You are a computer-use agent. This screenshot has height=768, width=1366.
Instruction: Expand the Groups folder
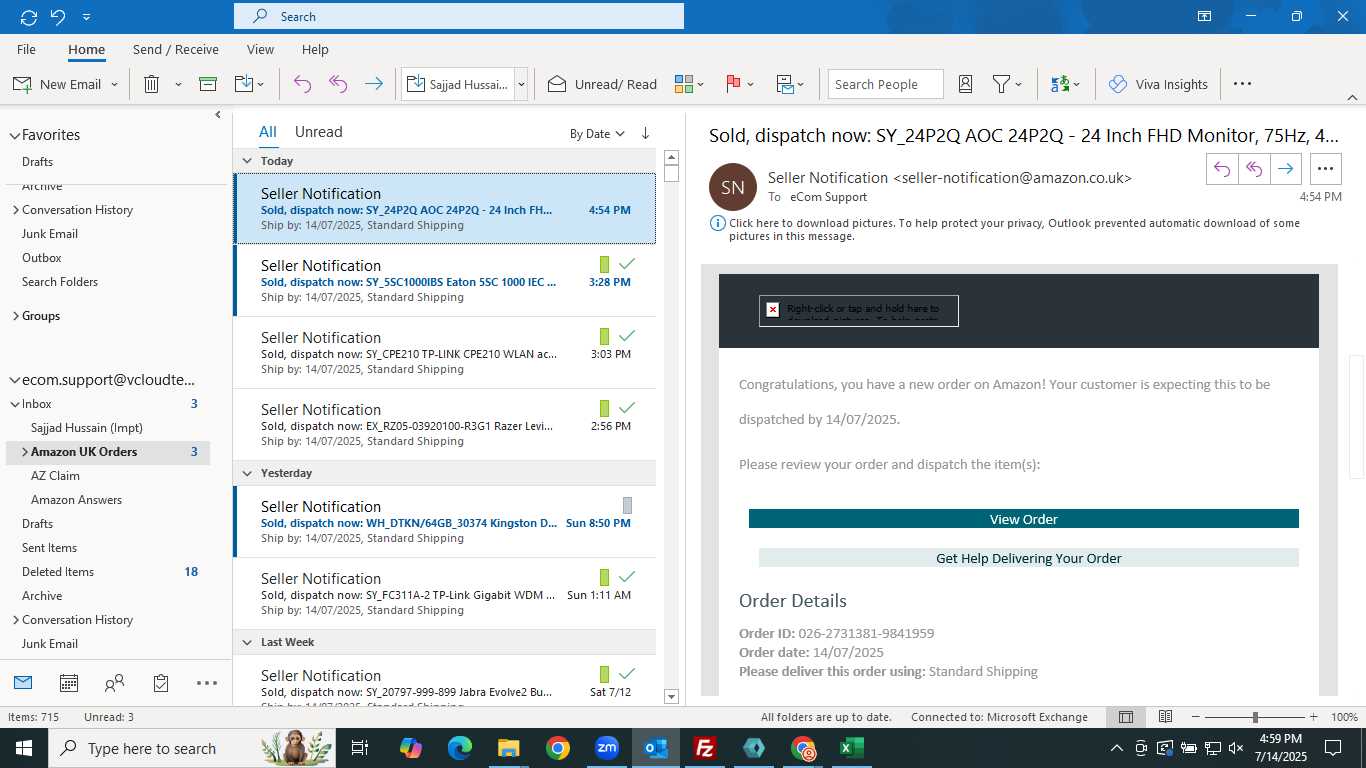point(15,316)
